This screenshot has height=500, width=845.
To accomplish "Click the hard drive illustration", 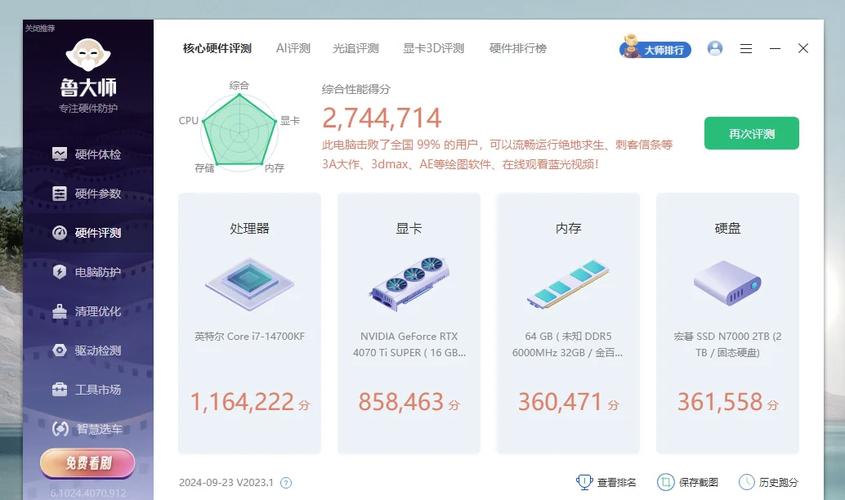I will (x=727, y=283).
